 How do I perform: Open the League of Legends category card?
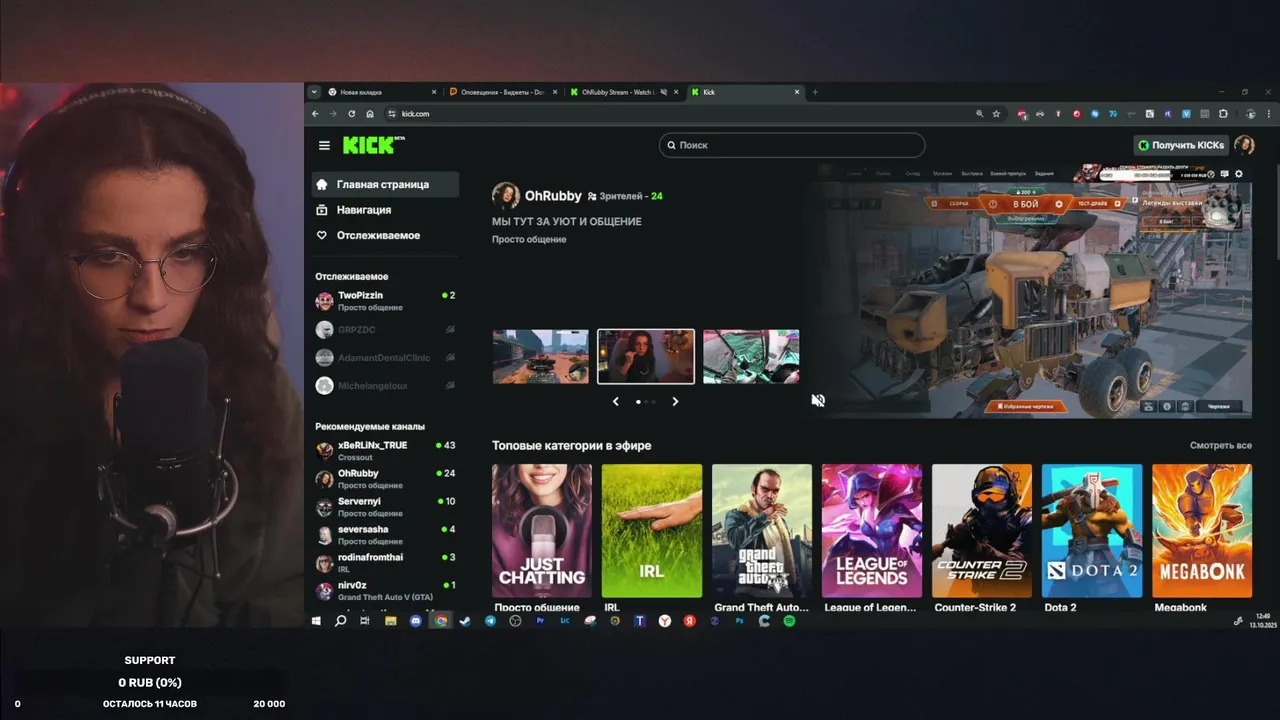pyautogui.click(x=872, y=531)
